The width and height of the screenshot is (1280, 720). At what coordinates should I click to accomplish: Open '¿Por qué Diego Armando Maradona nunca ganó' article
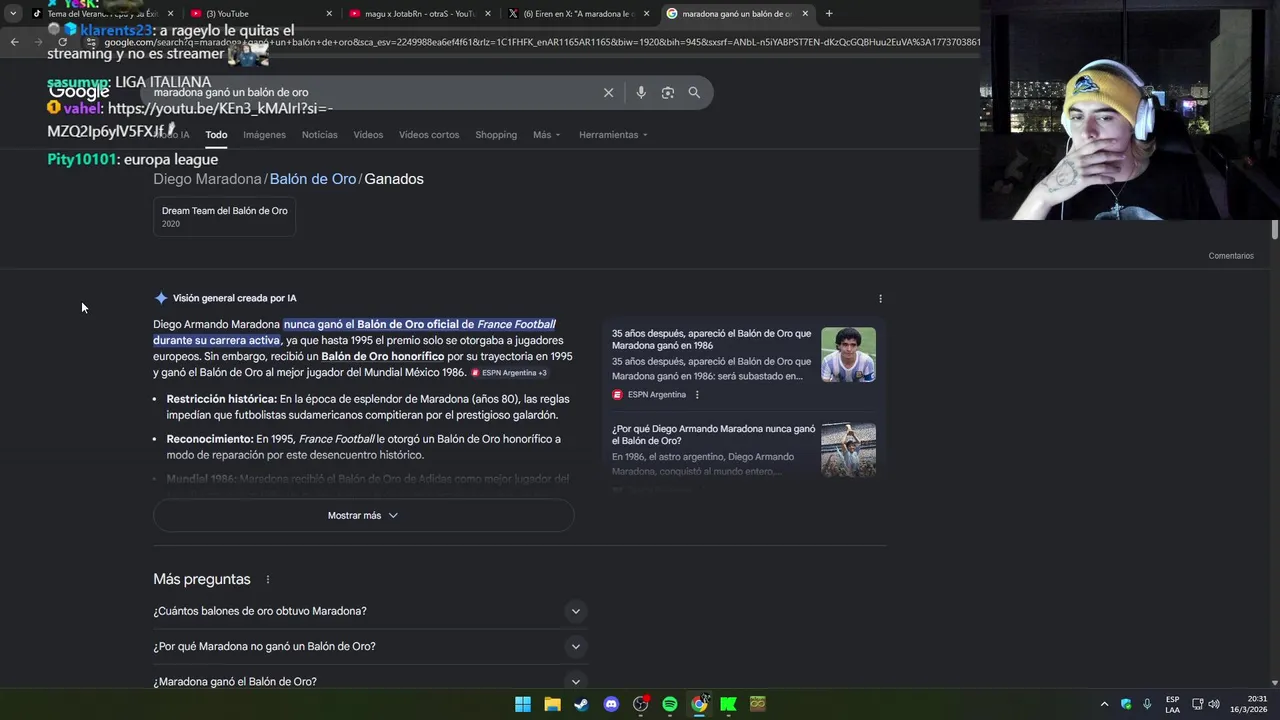click(713, 434)
